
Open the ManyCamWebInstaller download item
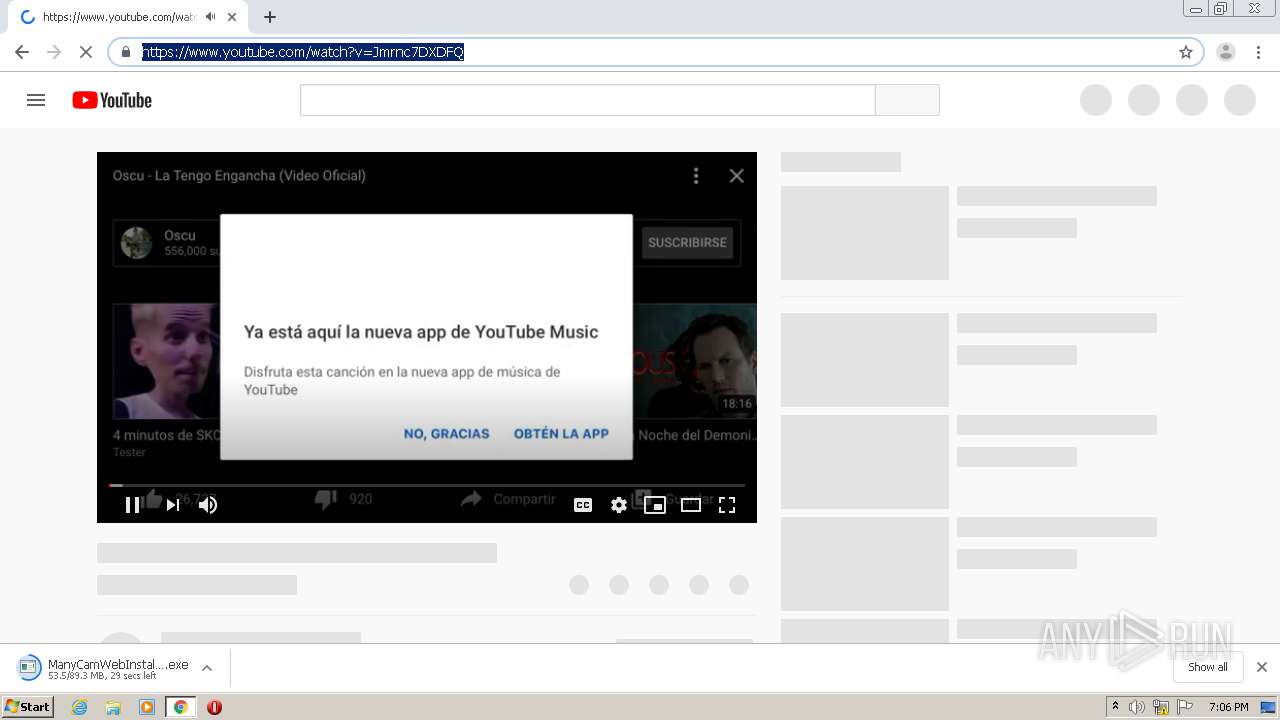(103, 668)
